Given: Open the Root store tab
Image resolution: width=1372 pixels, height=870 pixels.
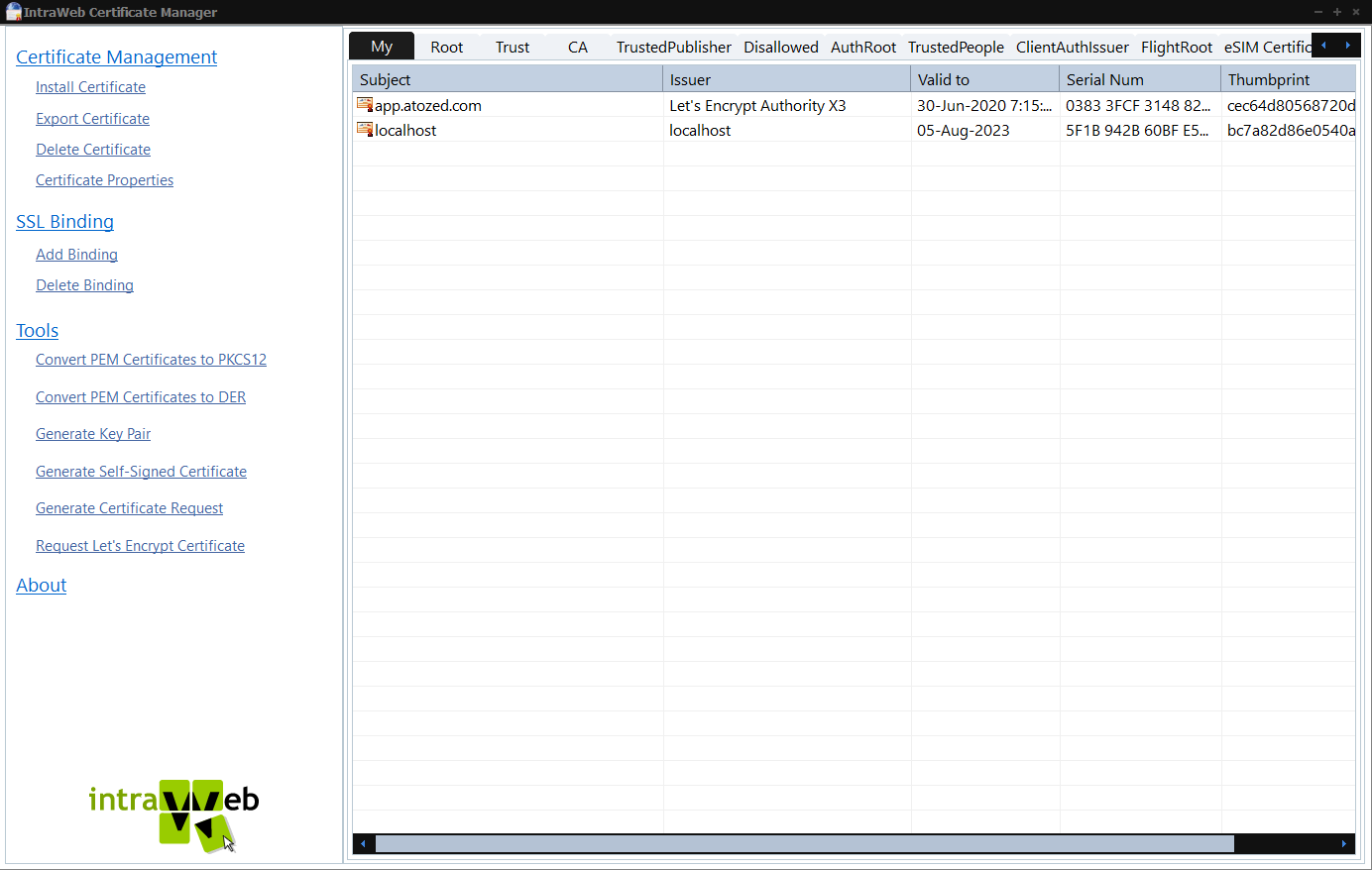Looking at the screenshot, I should [x=447, y=47].
